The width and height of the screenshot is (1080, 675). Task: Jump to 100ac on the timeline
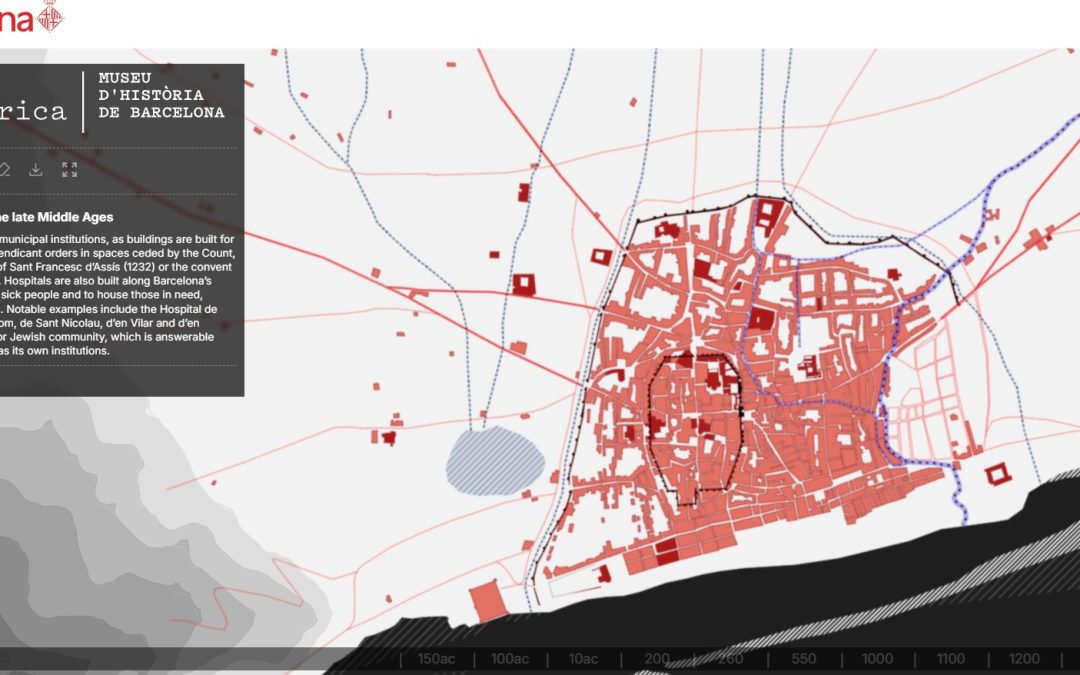click(x=509, y=659)
